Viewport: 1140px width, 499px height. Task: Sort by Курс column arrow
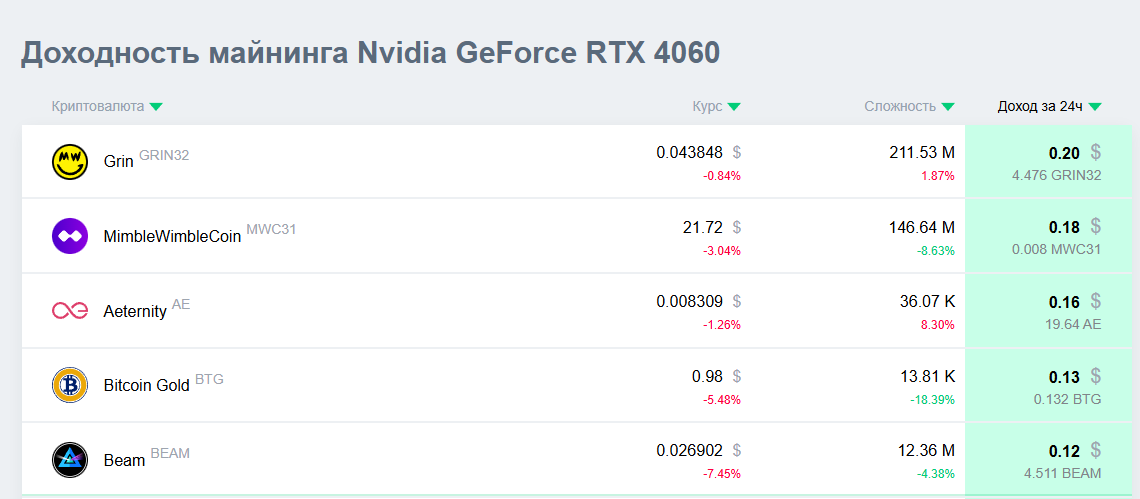click(x=734, y=107)
